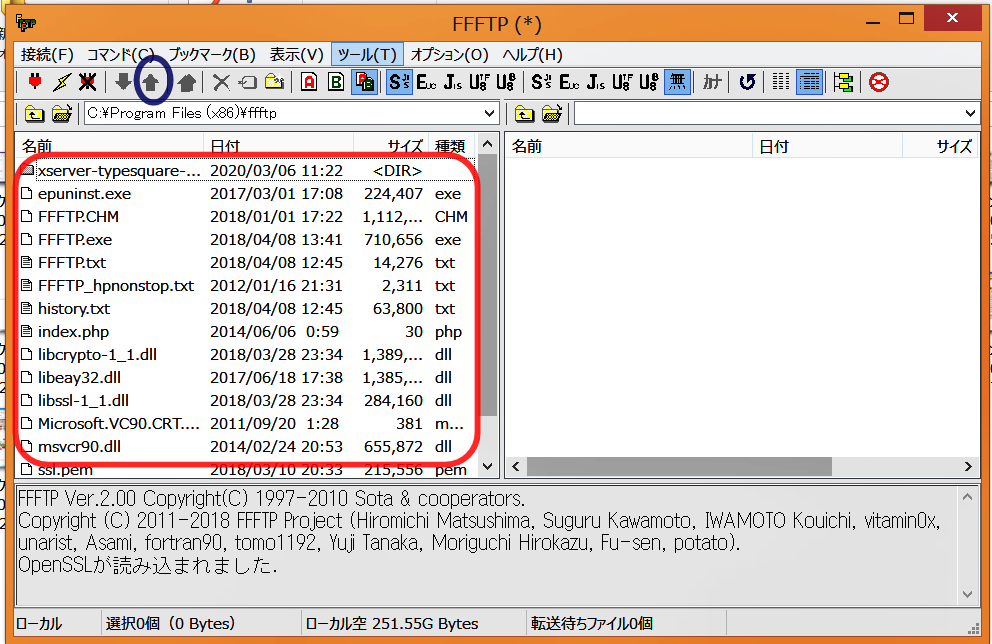The height and width of the screenshot is (644, 992).
Task: Click the lightning Quick Connect icon
Action: click(61, 82)
